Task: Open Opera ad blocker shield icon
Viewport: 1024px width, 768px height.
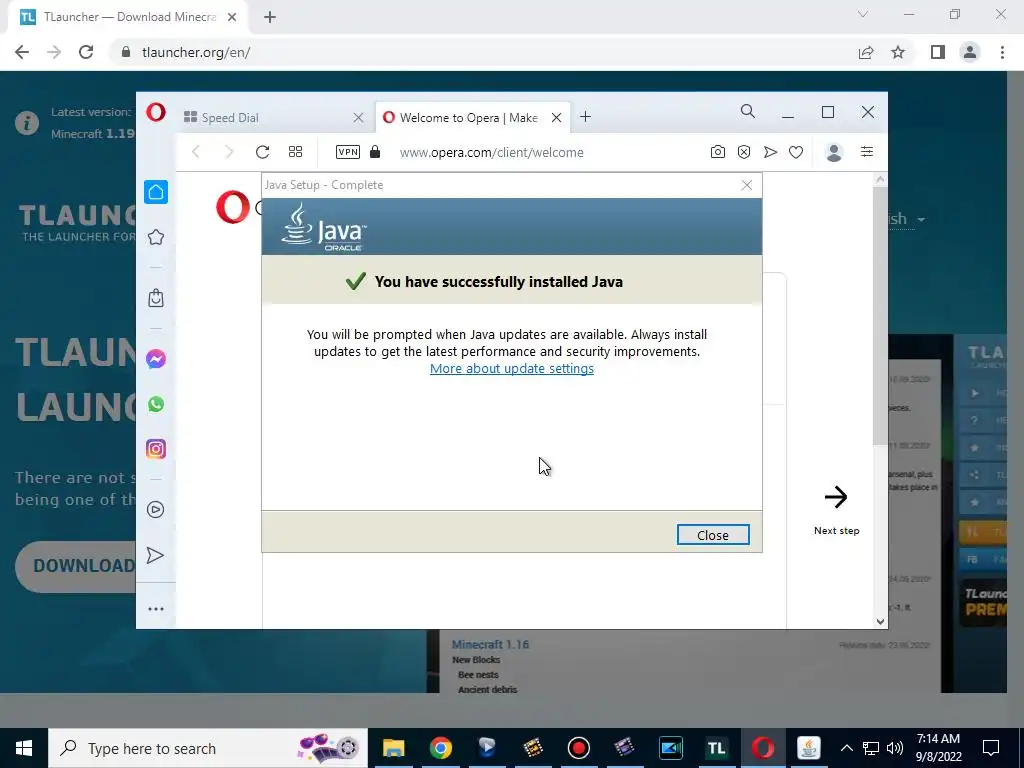Action: 744,152
